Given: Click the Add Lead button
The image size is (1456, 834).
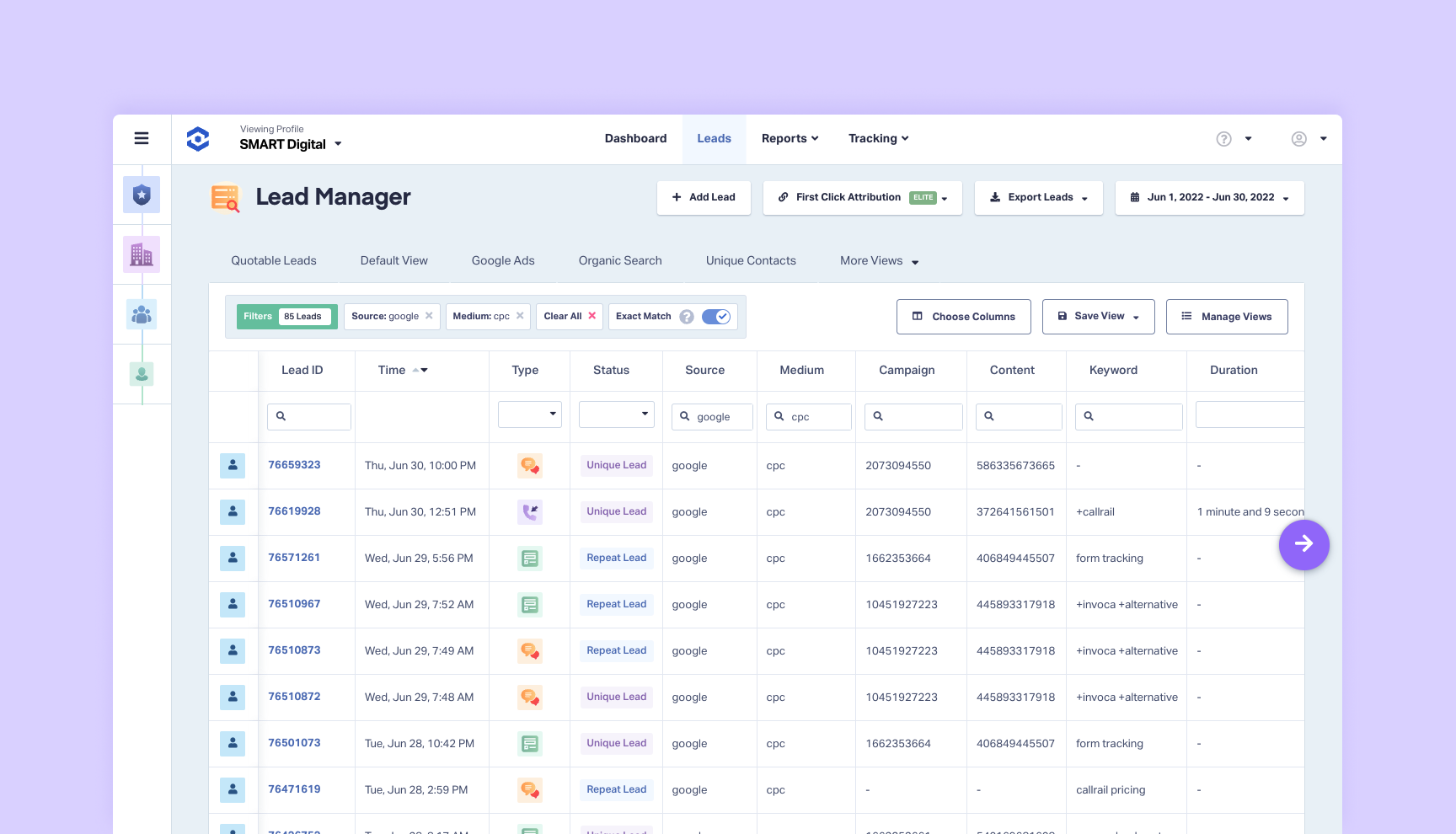Looking at the screenshot, I should (704, 198).
